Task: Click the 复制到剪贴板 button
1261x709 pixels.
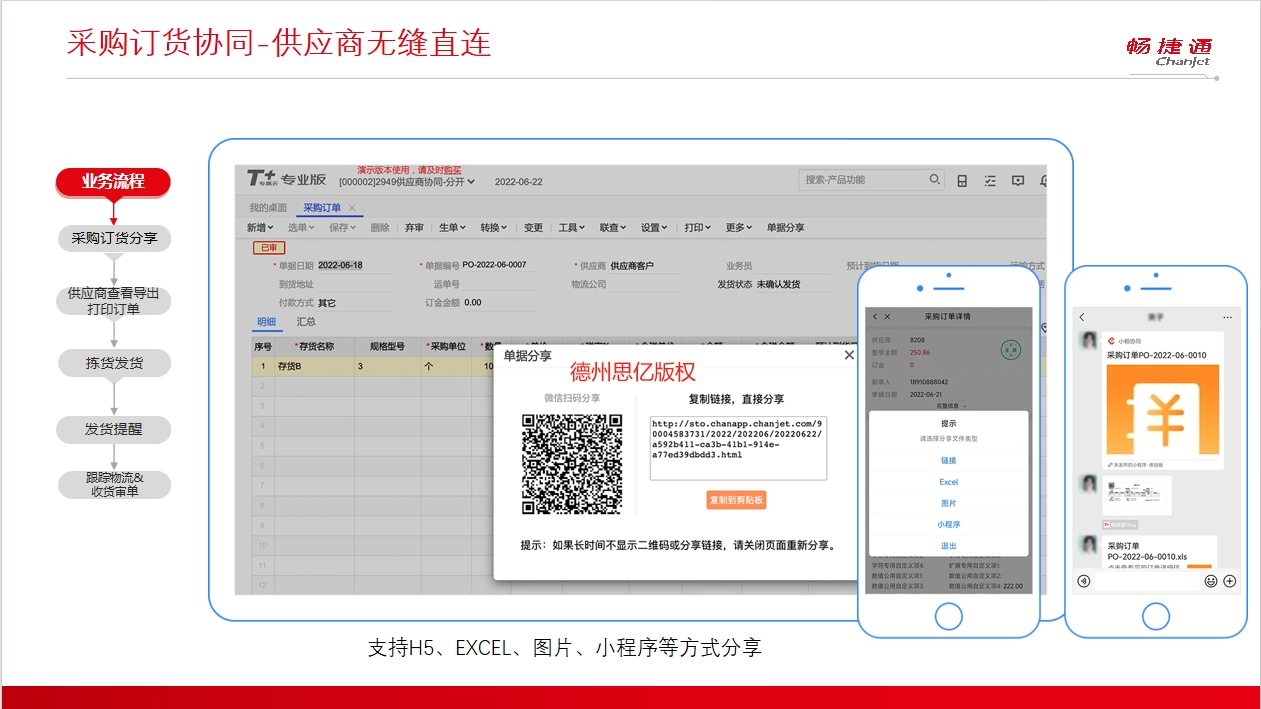Action: pos(736,499)
